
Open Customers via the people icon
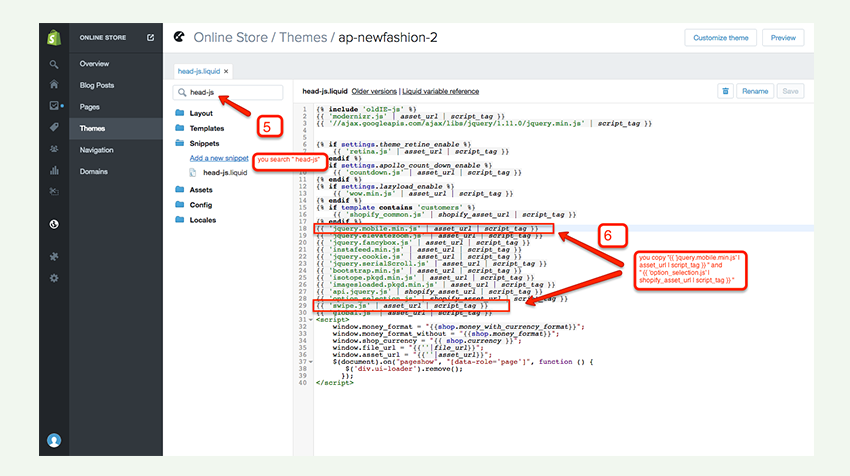tap(54, 149)
